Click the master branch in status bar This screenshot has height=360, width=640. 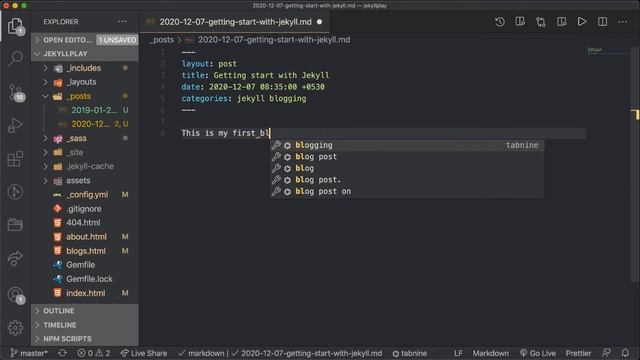point(29,353)
